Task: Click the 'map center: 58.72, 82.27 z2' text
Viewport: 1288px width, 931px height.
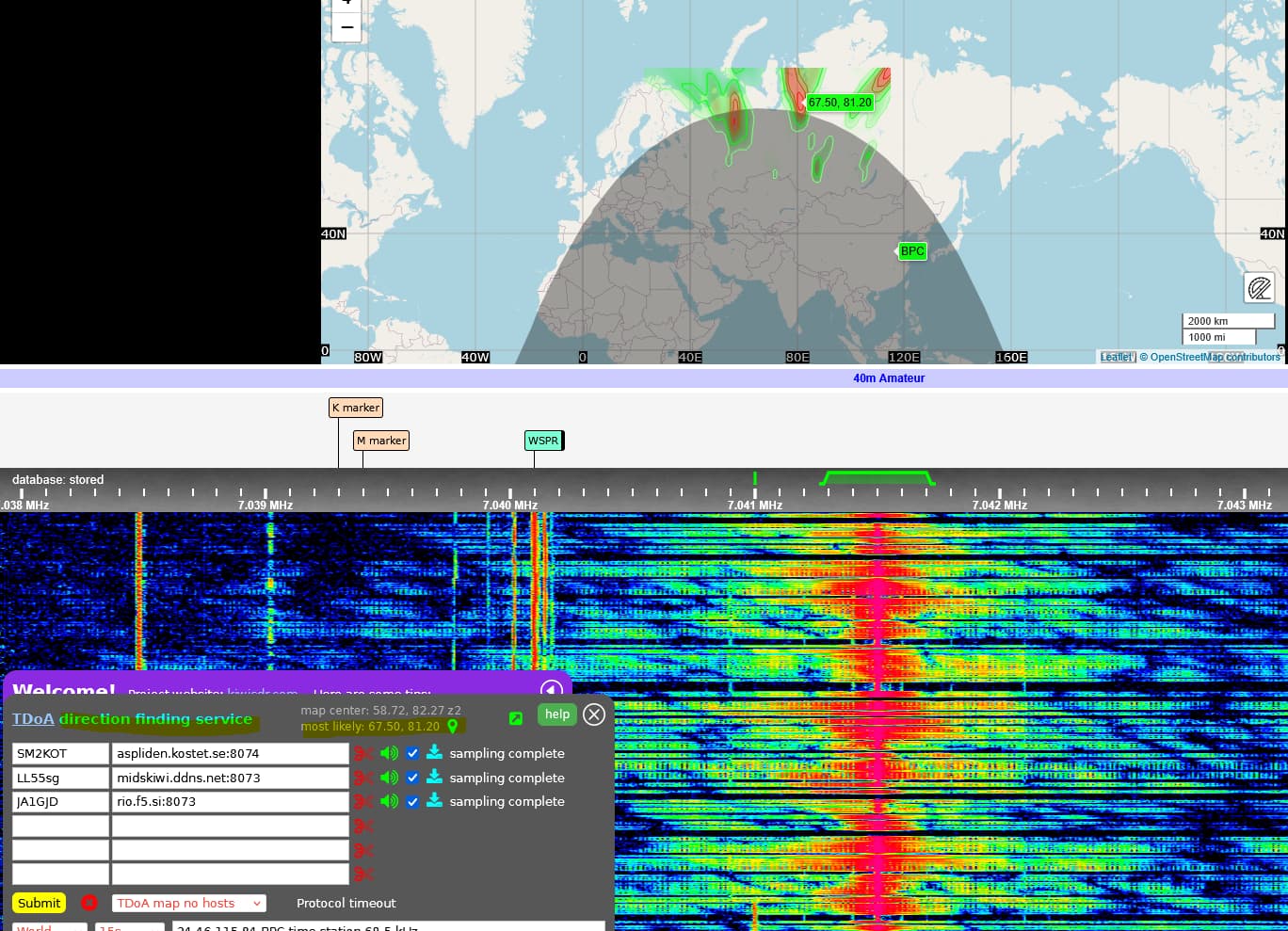Action: click(381, 711)
